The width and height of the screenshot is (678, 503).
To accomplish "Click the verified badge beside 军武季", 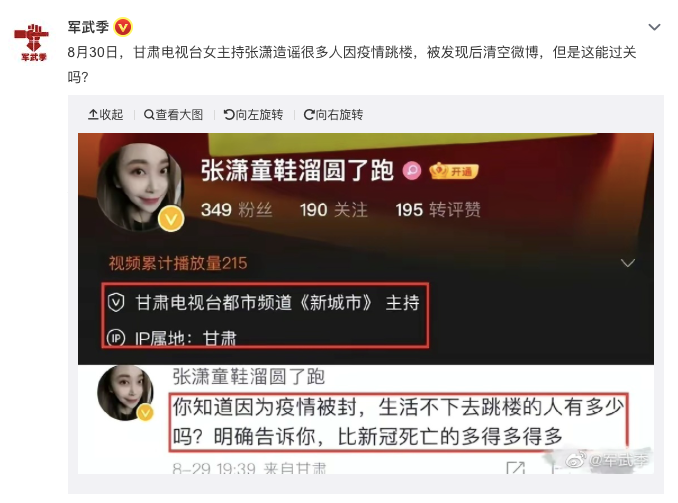I will (123, 28).
